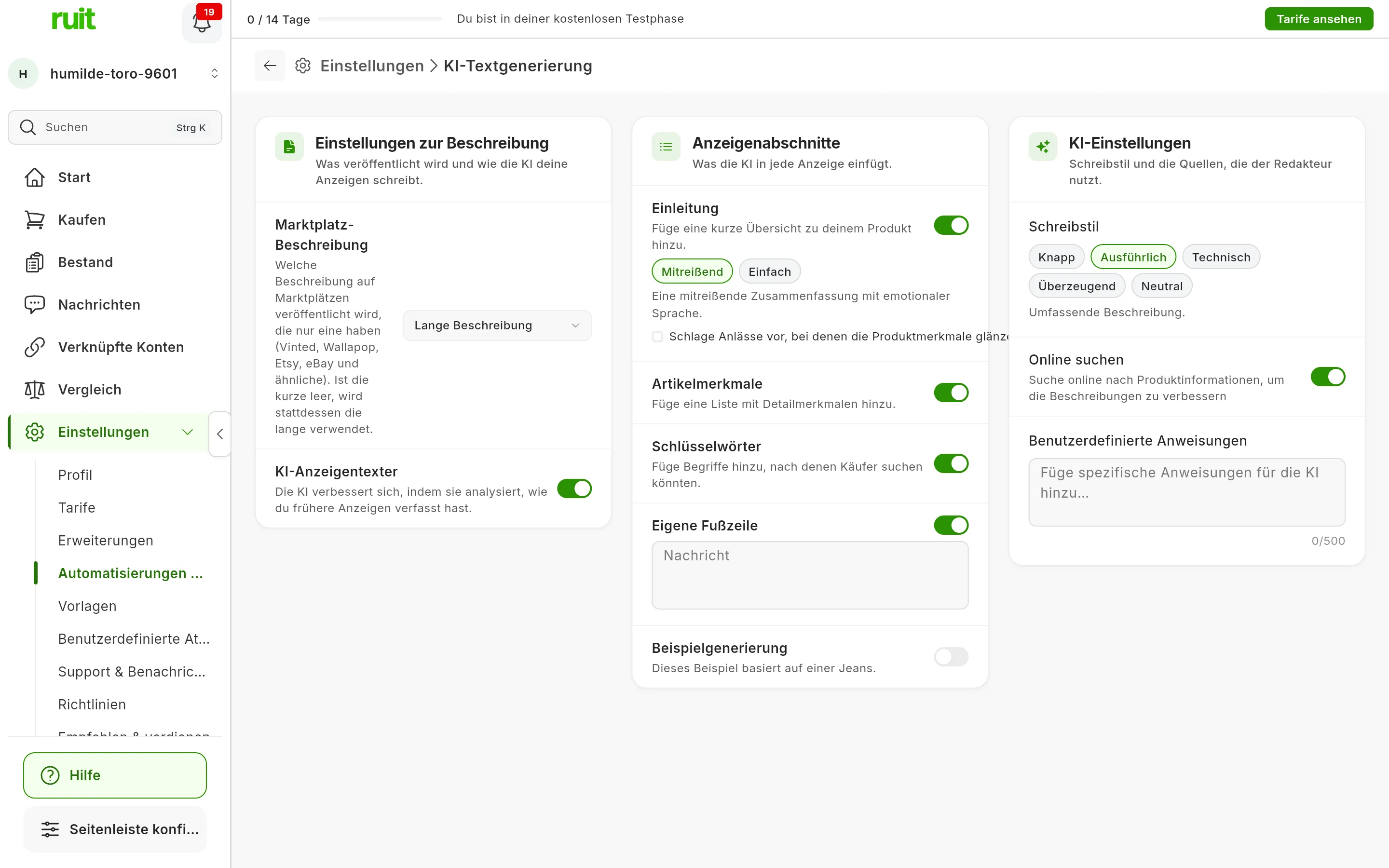Collapse the Einstellungen submenu chevron

click(x=187, y=432)
